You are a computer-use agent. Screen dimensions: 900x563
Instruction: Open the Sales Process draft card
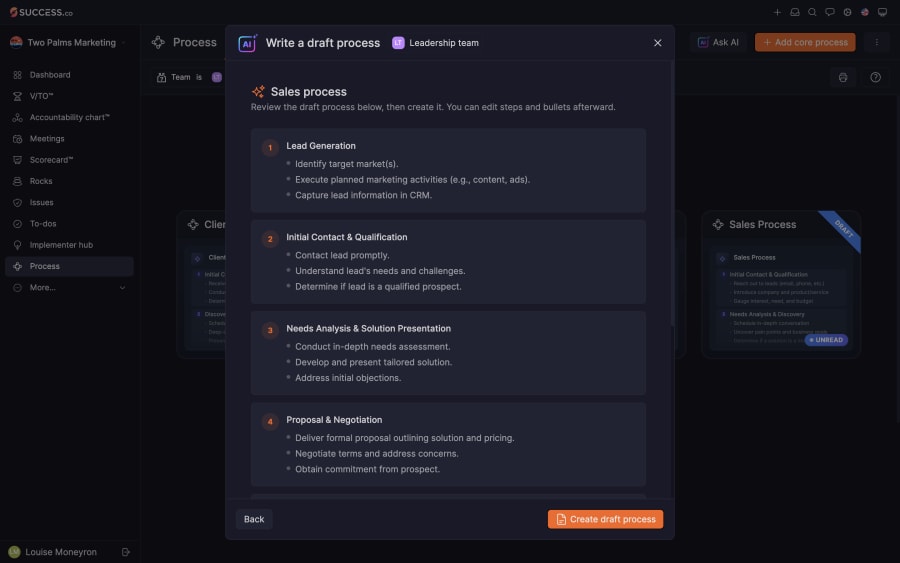pyautogui.click(x=781, y=285)
